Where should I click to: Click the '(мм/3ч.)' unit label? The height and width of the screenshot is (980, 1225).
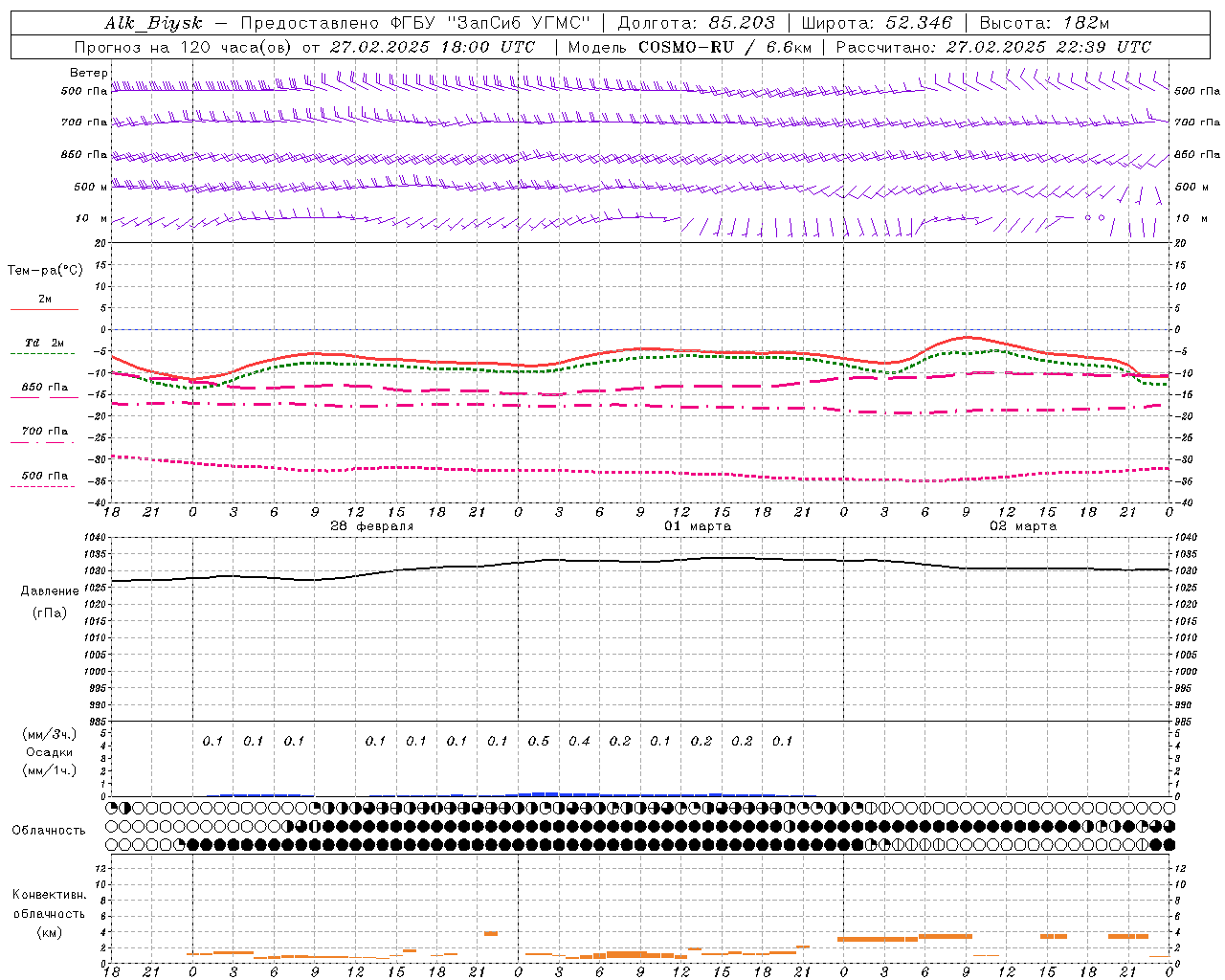click(50, 734)
